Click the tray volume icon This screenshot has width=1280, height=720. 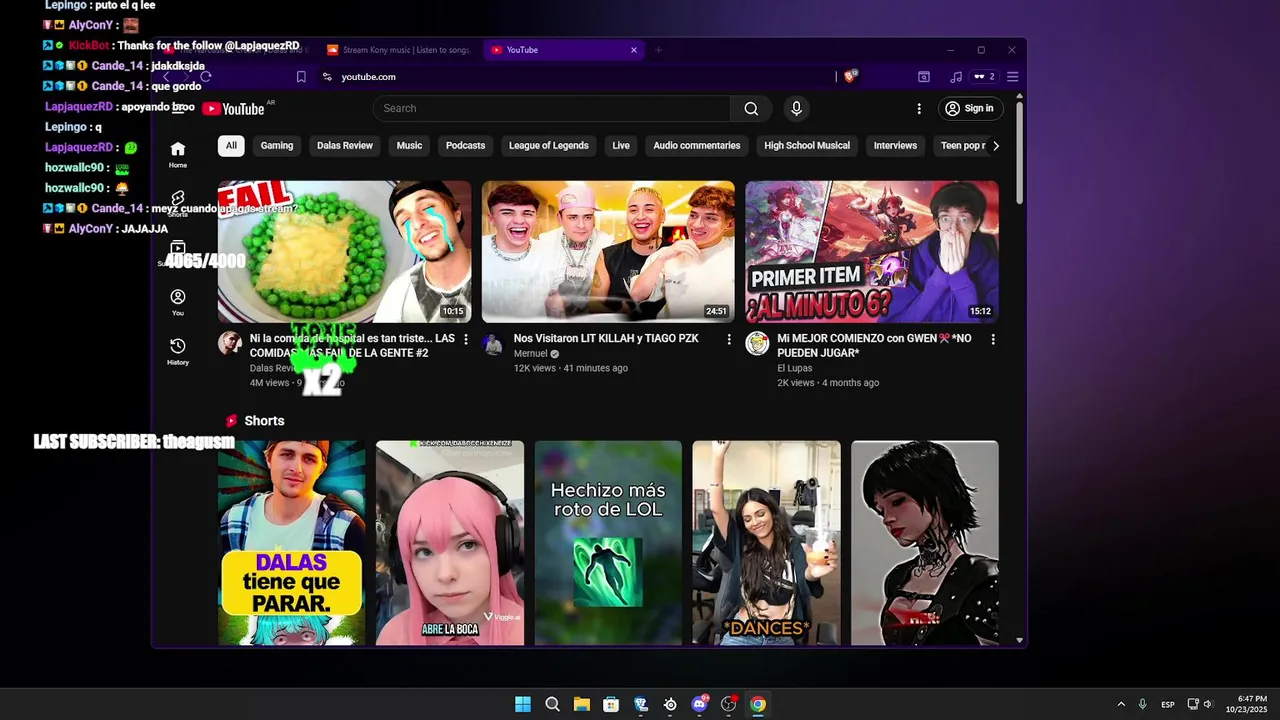point(1208,704)
